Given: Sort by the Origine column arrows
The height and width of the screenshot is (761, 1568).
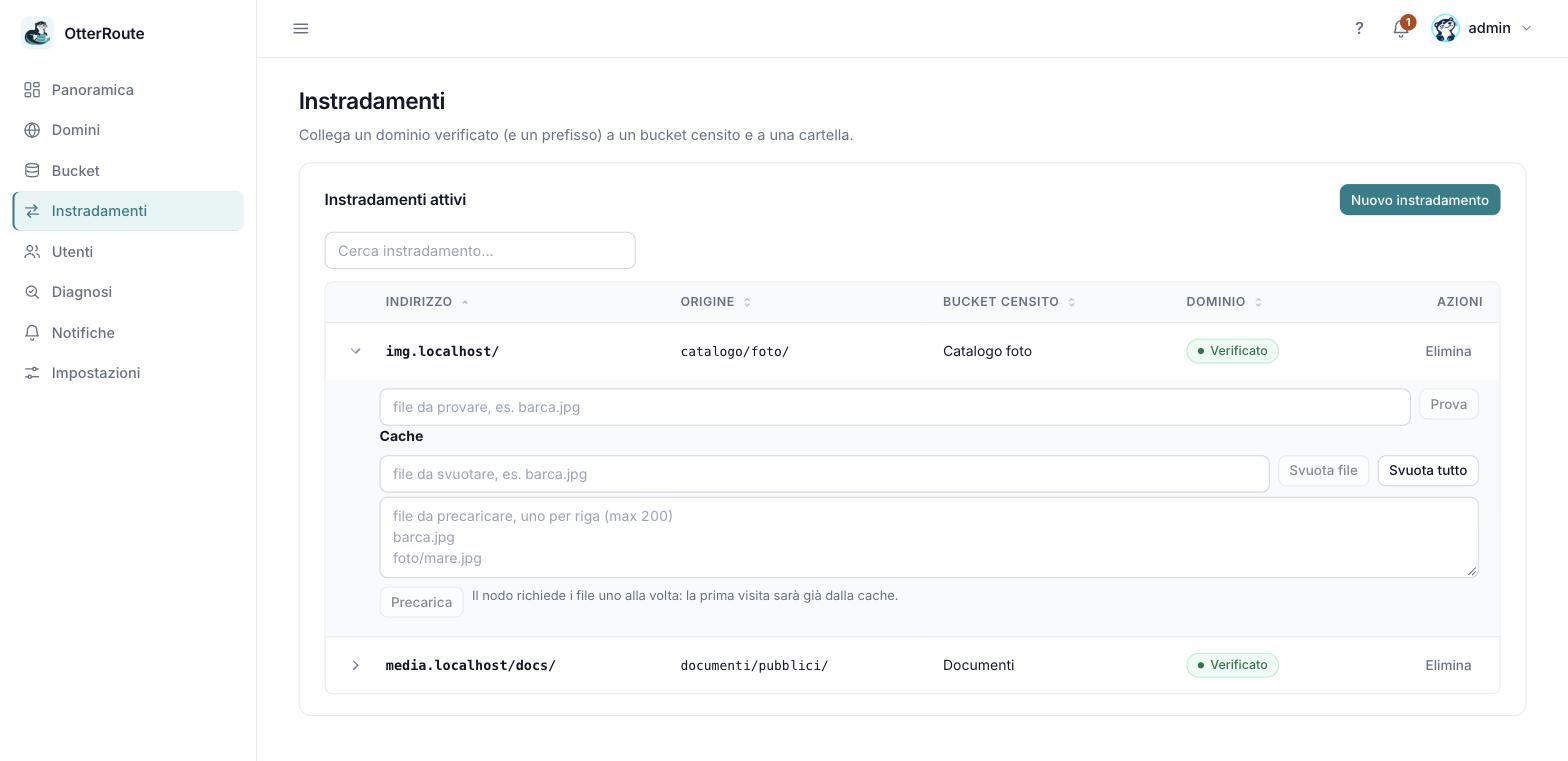Looking at the screenshot, I should pyautogui.click(x=747, y=302).
